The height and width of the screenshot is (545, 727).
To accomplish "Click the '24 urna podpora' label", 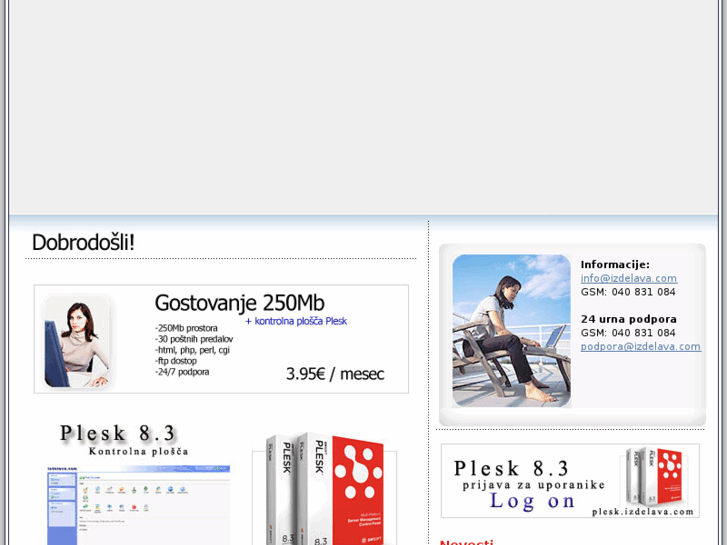I will [x=629, y=319].
